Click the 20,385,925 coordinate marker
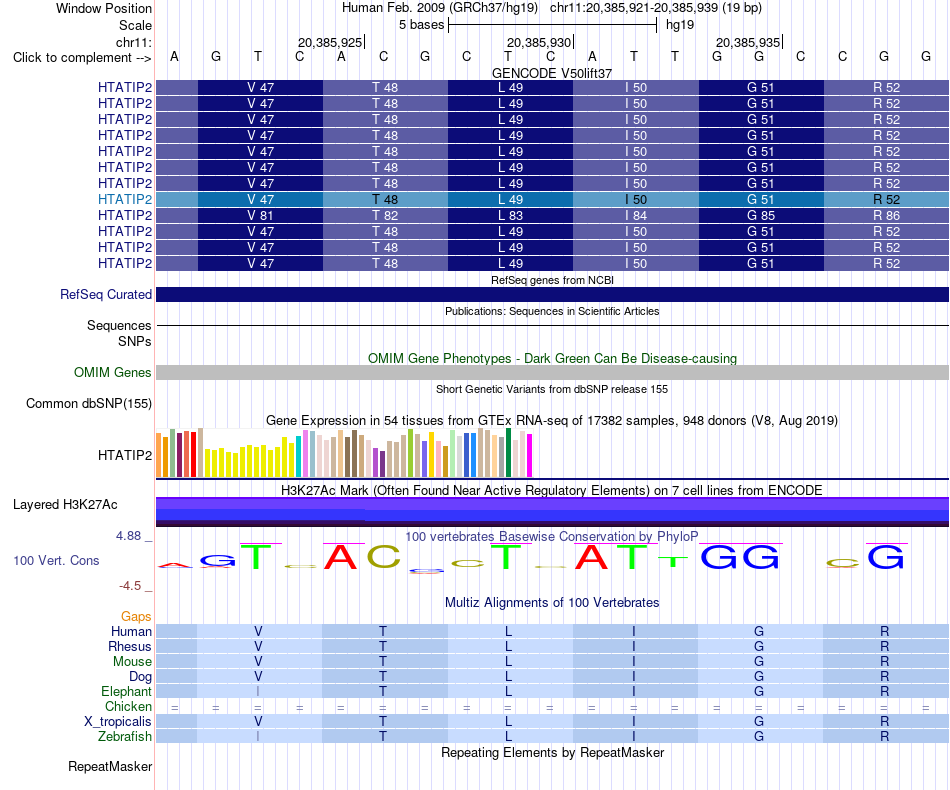Viewport: 950px width, 790px height. pyautogui.click(x=330, y=42)
